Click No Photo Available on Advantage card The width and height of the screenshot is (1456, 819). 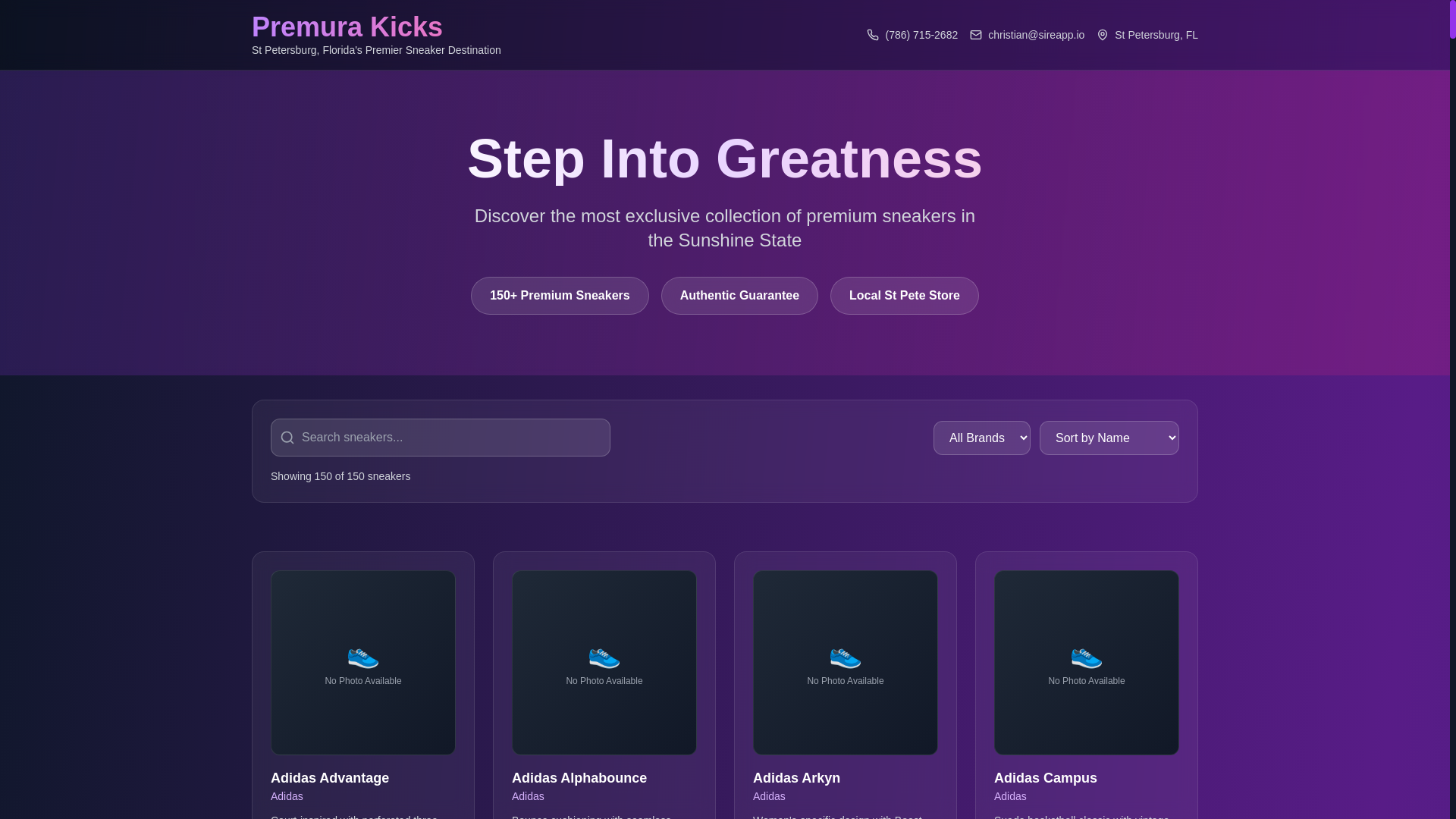(x=363, y=681)
